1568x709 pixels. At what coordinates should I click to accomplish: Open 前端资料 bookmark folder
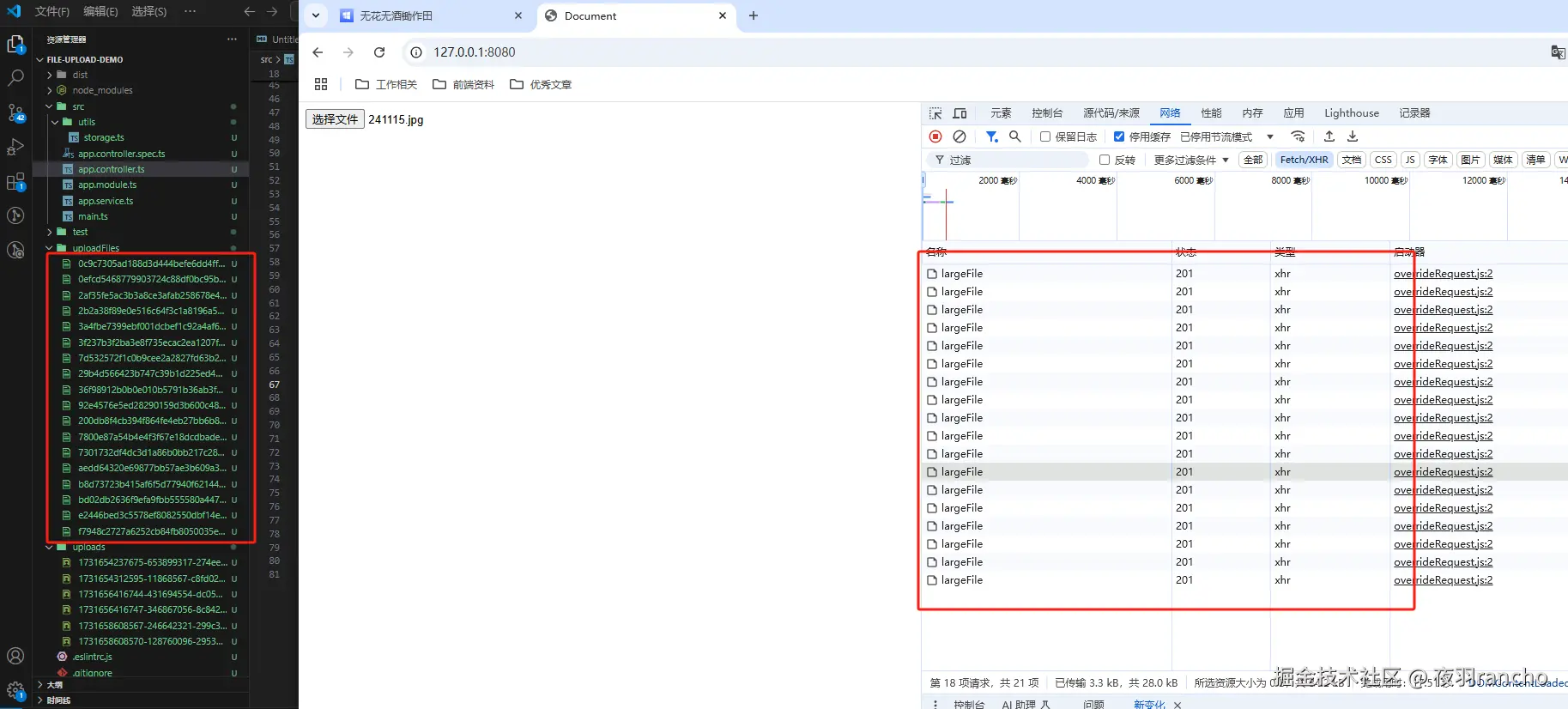pos(463,84)
